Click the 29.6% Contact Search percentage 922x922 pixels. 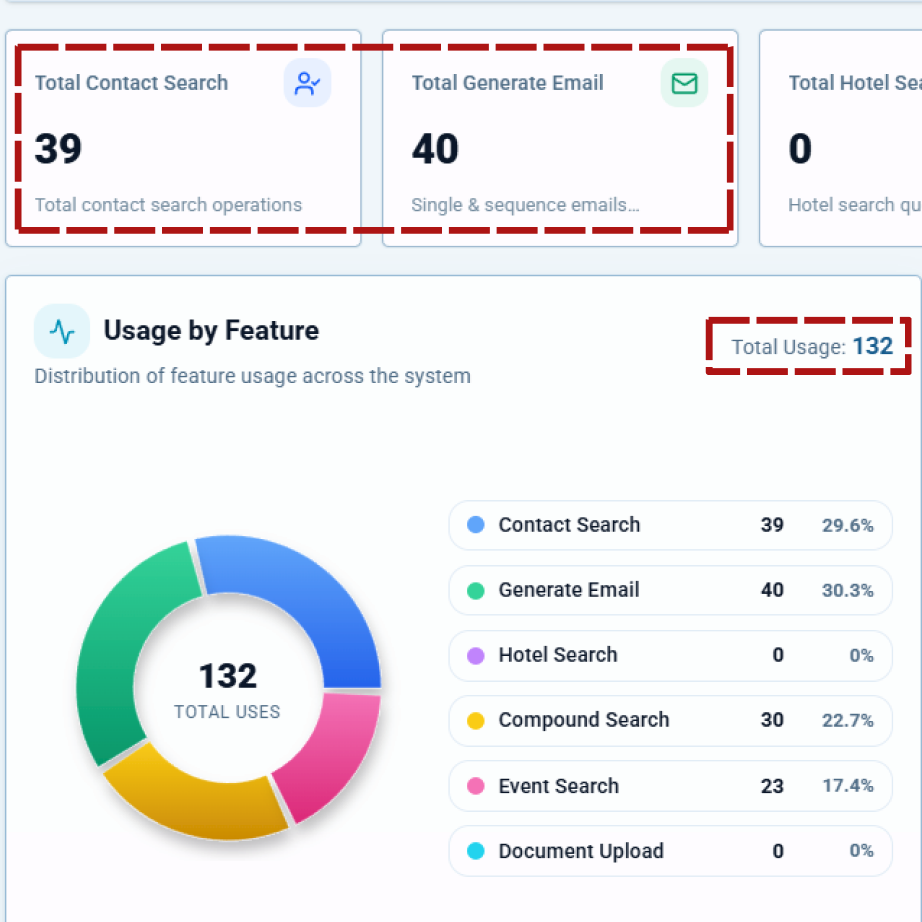pyautogui.click(x=847, y=525)
